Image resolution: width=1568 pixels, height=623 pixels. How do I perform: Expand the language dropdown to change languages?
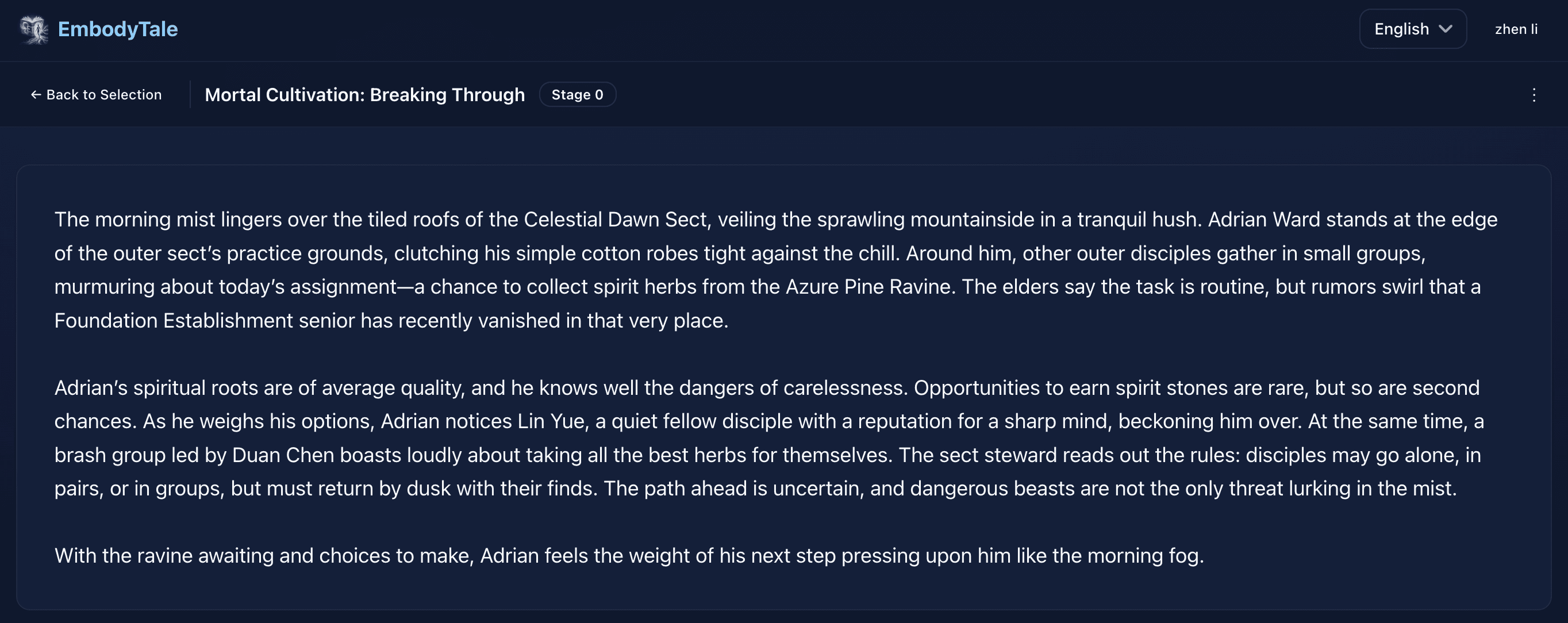pos(1413,29)
